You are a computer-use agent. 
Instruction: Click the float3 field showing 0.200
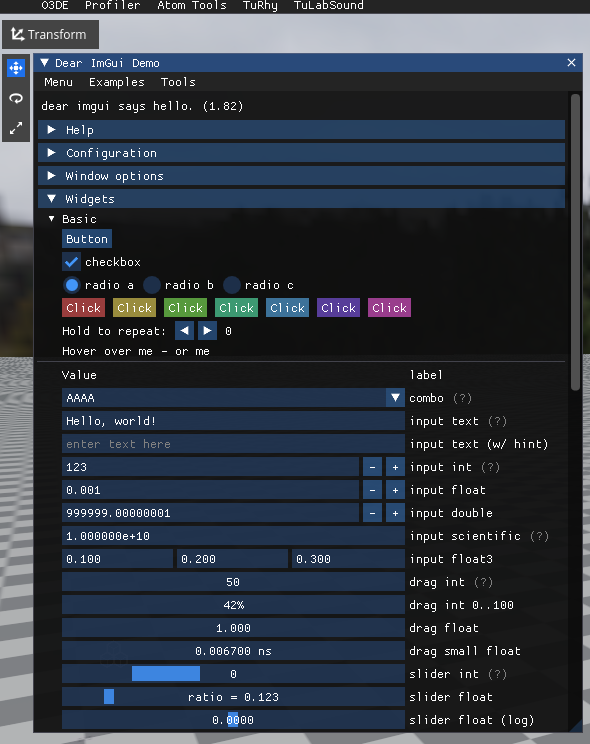coord(233,559)
